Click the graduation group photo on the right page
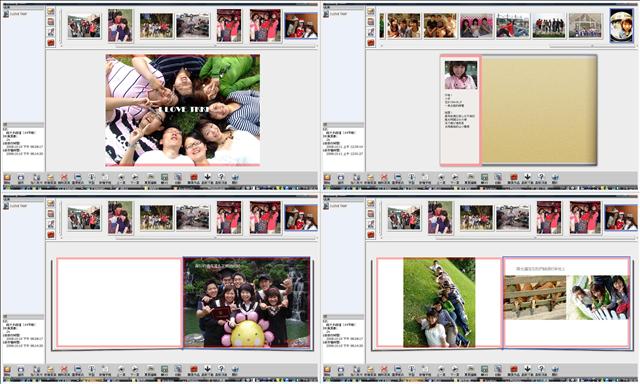Screen dimensions: 640x384 (x=247, y=302)
